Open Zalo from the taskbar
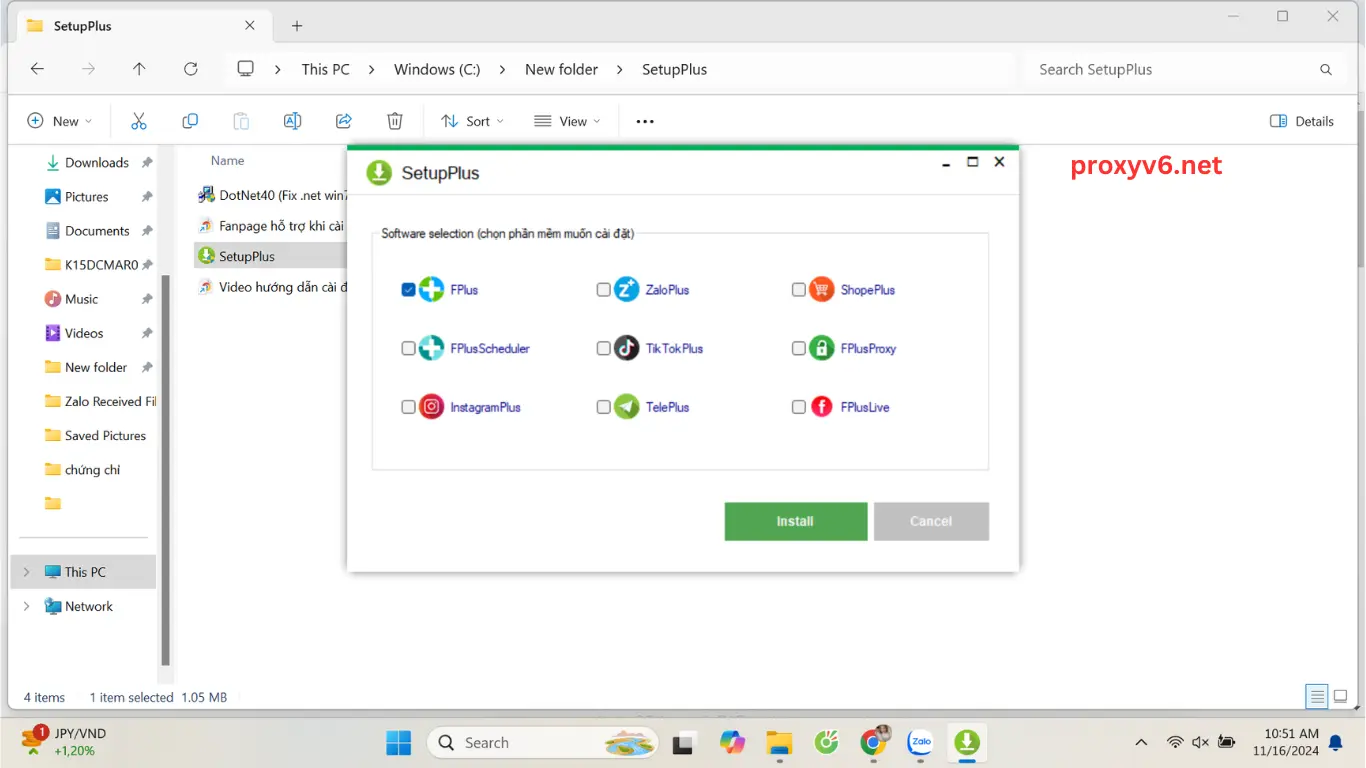Image resolution: width=1366 pixels, height=768 pixels. [920, 743]
